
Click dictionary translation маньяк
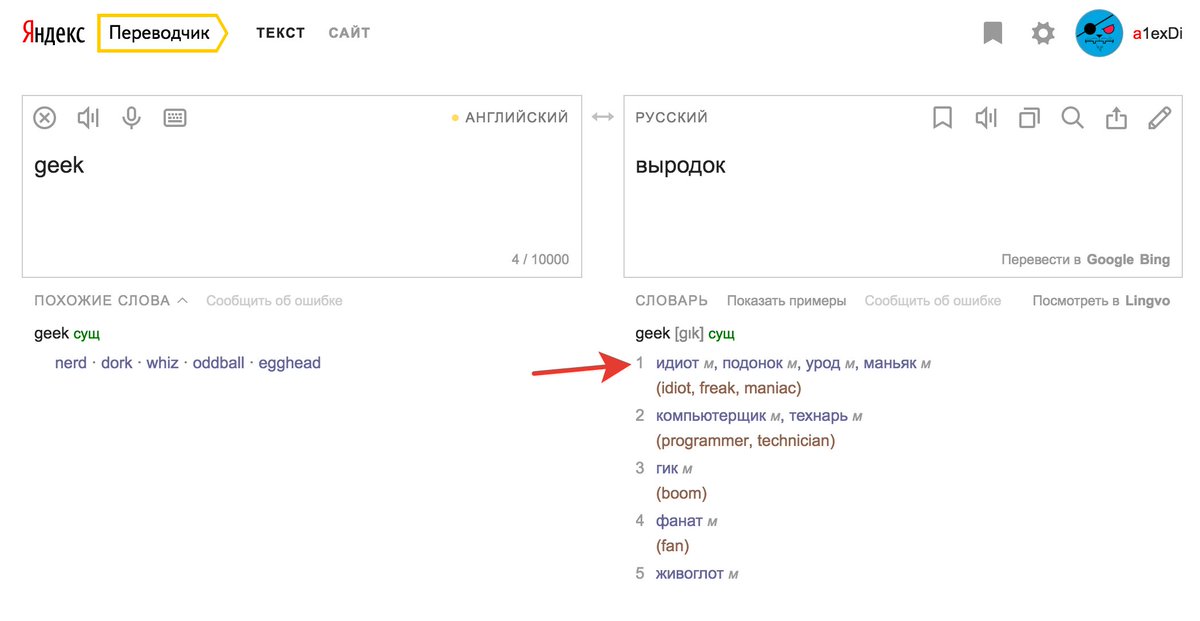click(x=890, y=363)
